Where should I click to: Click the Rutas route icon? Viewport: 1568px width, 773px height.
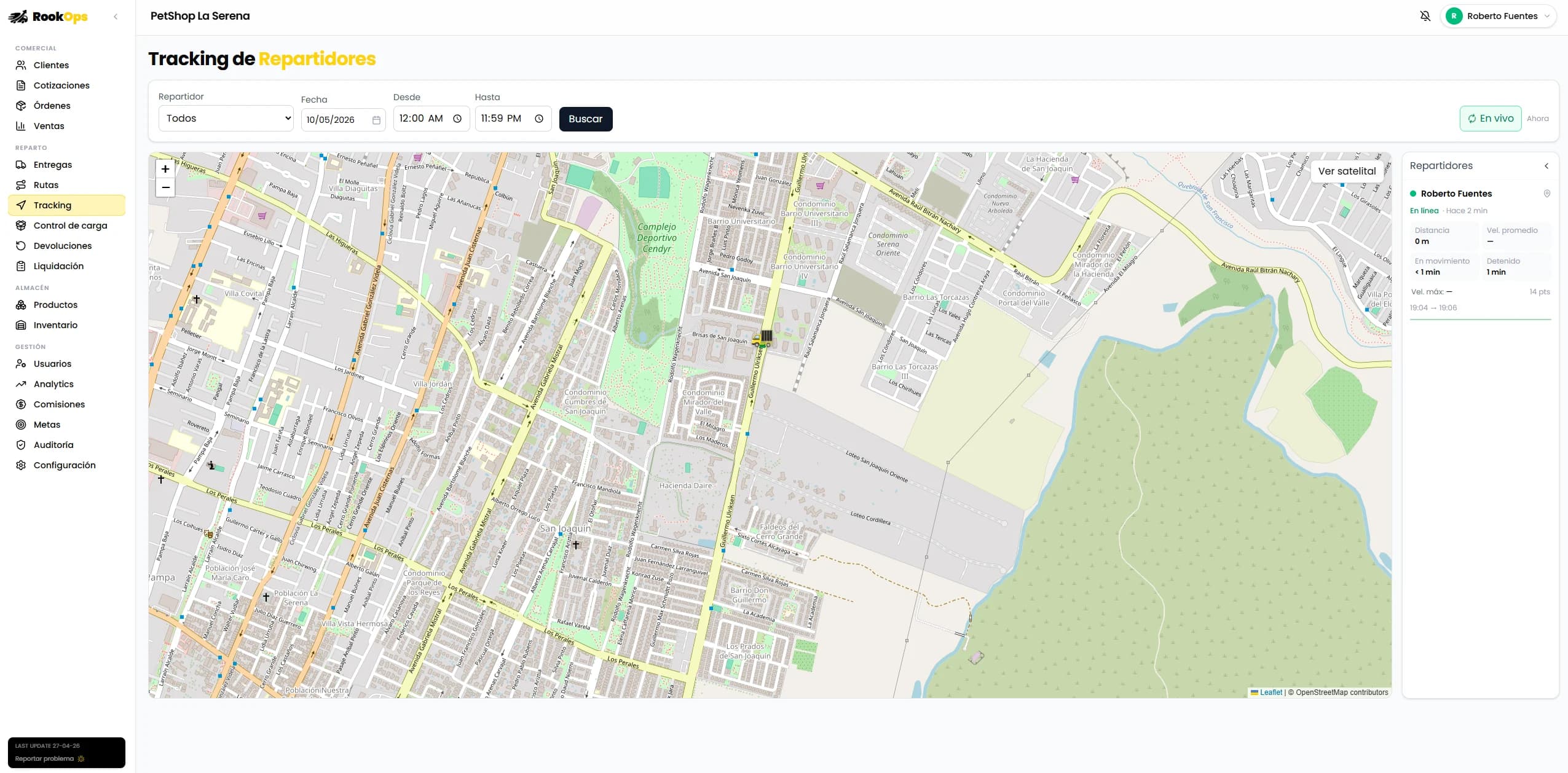tap(21, 185)
